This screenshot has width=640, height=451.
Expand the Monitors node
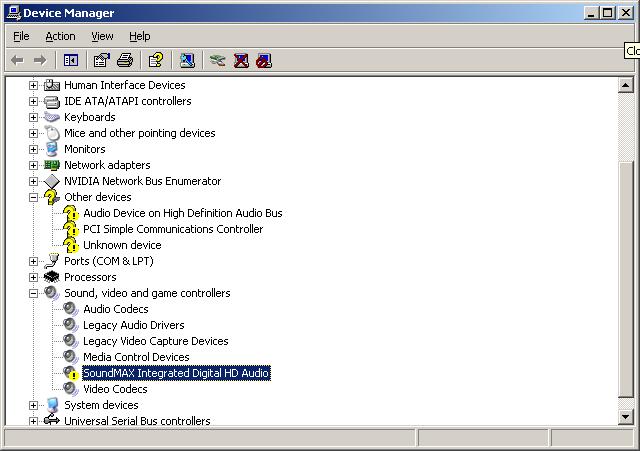33,149
